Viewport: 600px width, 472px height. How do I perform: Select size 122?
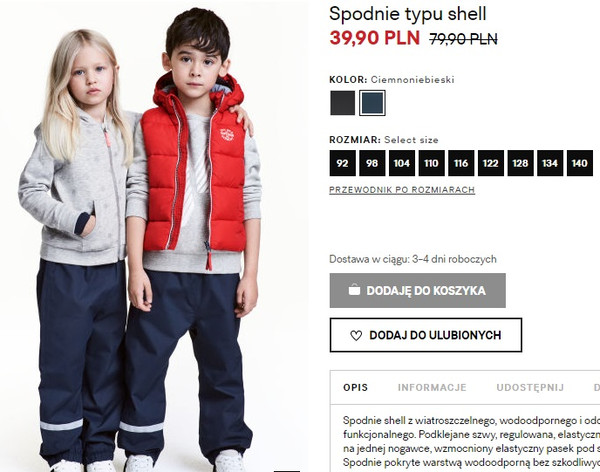[x=491, y=163]
